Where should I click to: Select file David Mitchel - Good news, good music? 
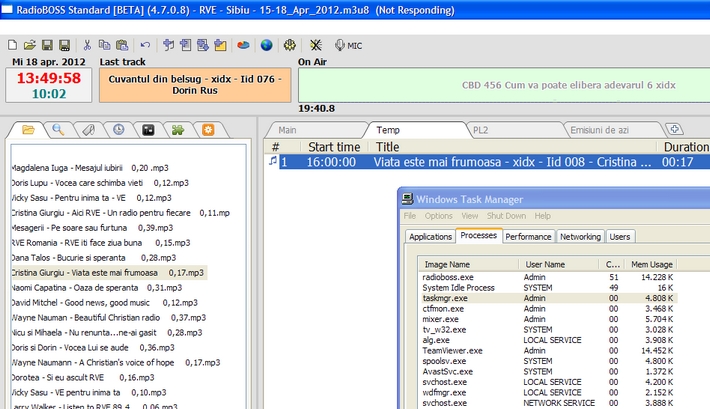(105, 303)
